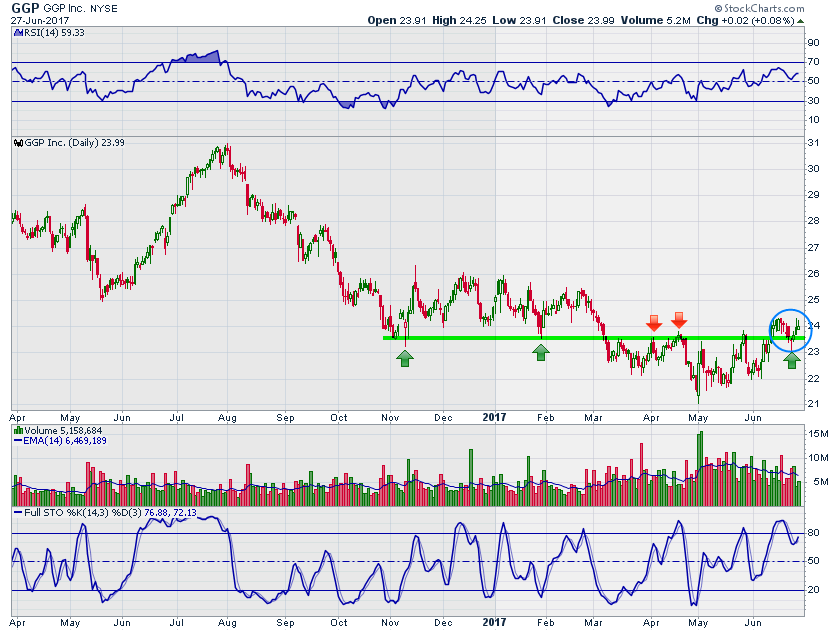Image resolution: width=833 pixels, height=633 pixels.
Task: Click the green up-triangle icon after Chg value
Action: coord(801,21)
